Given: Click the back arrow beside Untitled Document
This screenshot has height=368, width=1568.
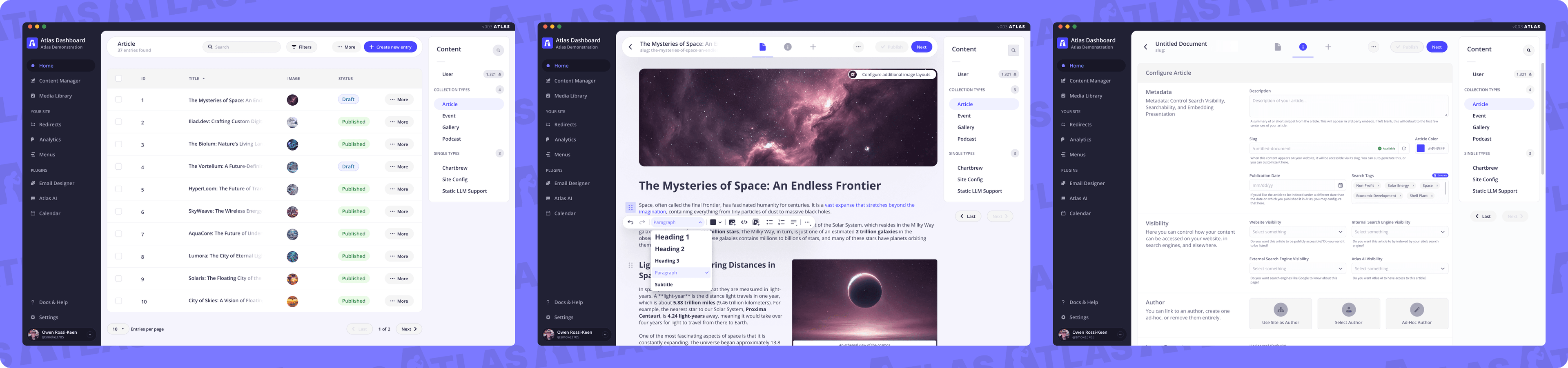Looking at the screenshot, I should coord(1145,47).
